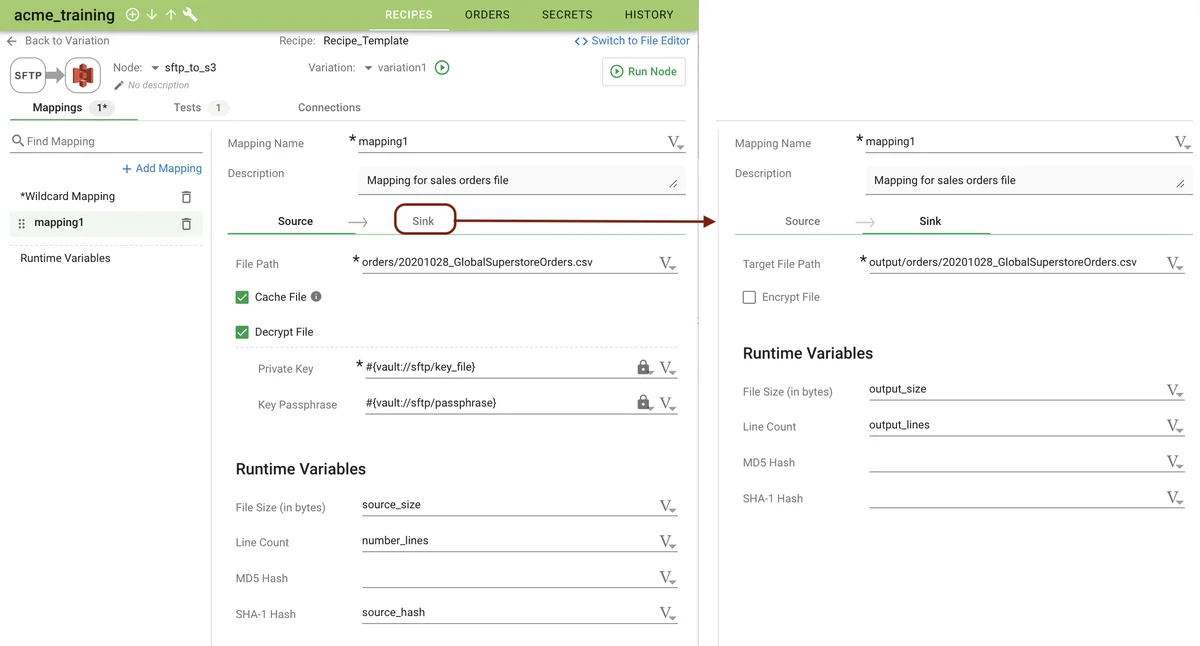The width and height of the screenshot is (1200, 646).
Task: Click the Find Mapping search field
Action: 110,142
